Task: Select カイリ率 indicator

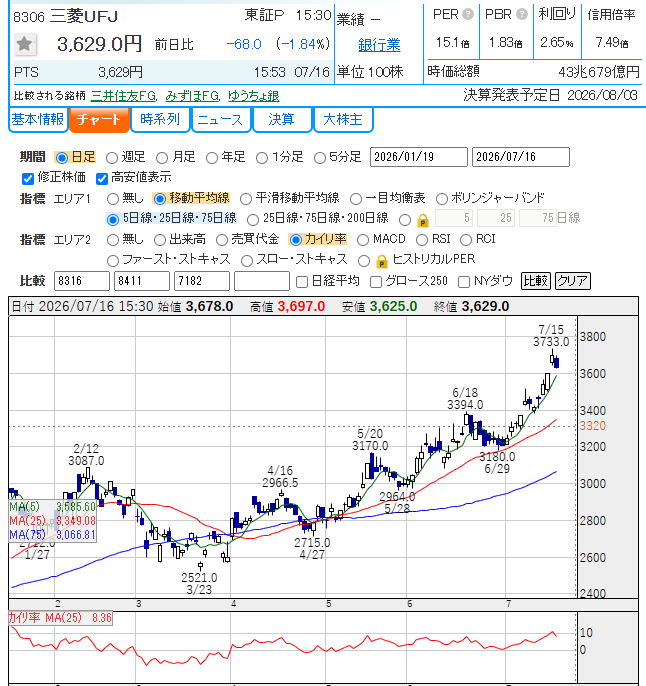Action: tap(296, 240)
